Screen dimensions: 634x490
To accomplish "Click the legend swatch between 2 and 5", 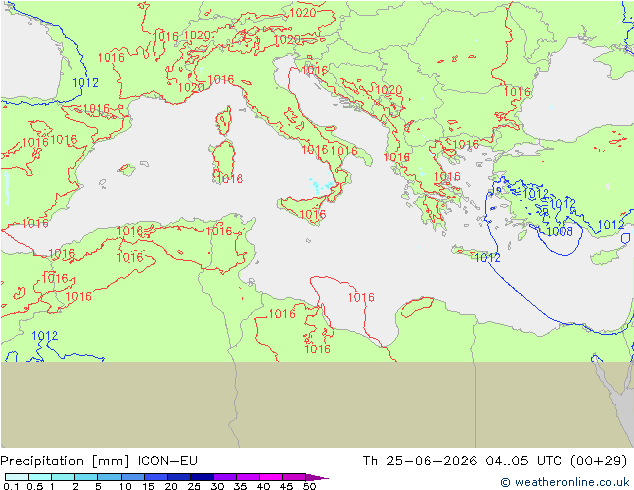I will coord(86,477).
